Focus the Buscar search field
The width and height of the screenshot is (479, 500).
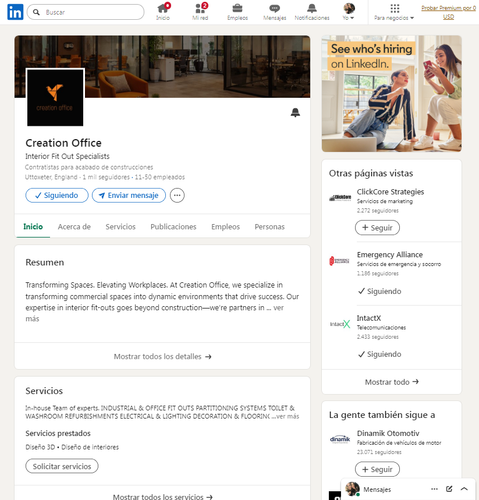pos(86,12)
